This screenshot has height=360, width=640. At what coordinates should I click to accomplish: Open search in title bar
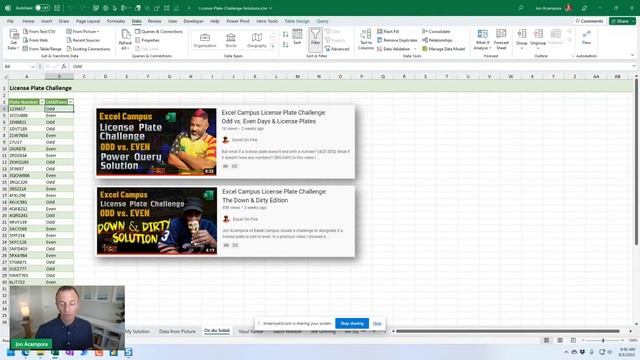tap(521, 8)
